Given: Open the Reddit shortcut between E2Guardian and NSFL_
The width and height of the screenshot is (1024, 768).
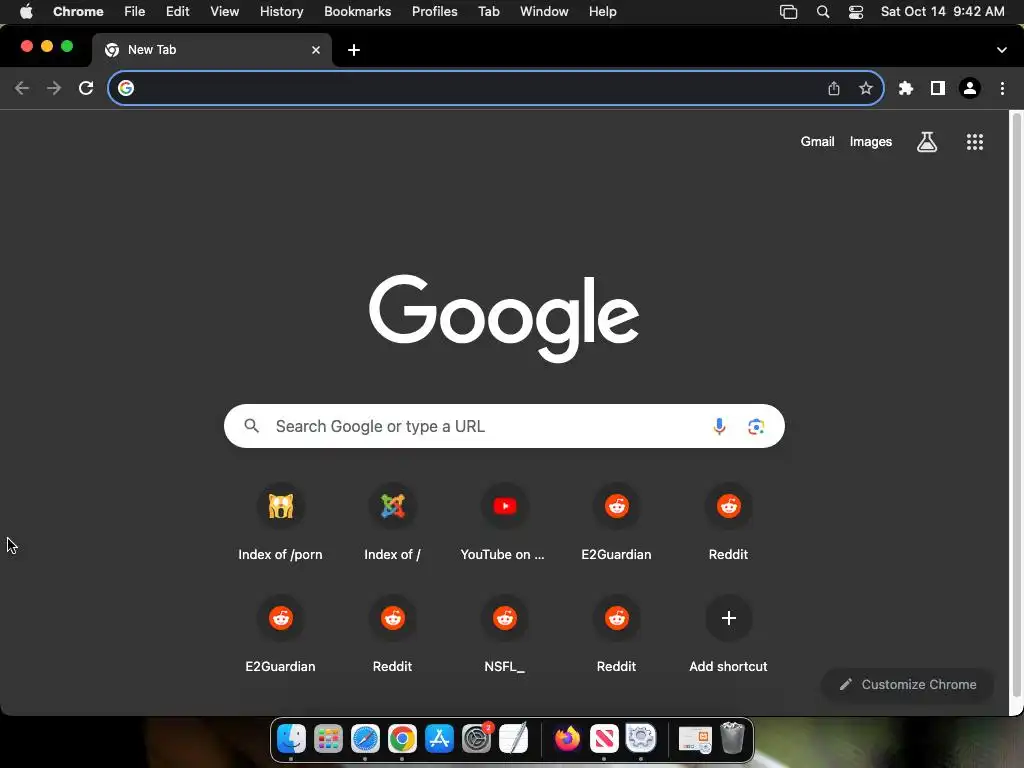Looking at the screenshot, I should pyautogui.click(x=392, y=635).
